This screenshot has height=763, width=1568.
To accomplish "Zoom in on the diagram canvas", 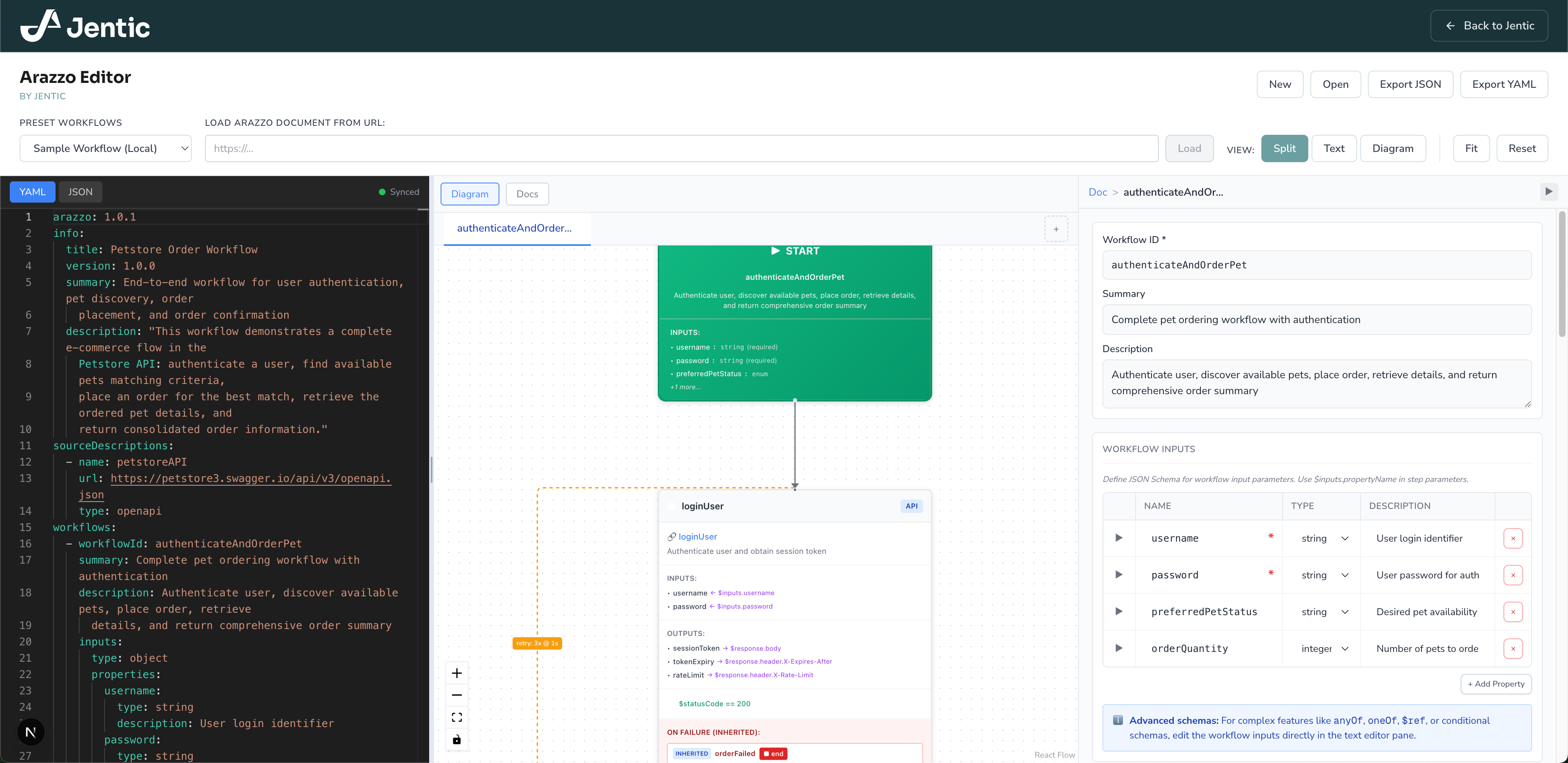I will point(457,673).
